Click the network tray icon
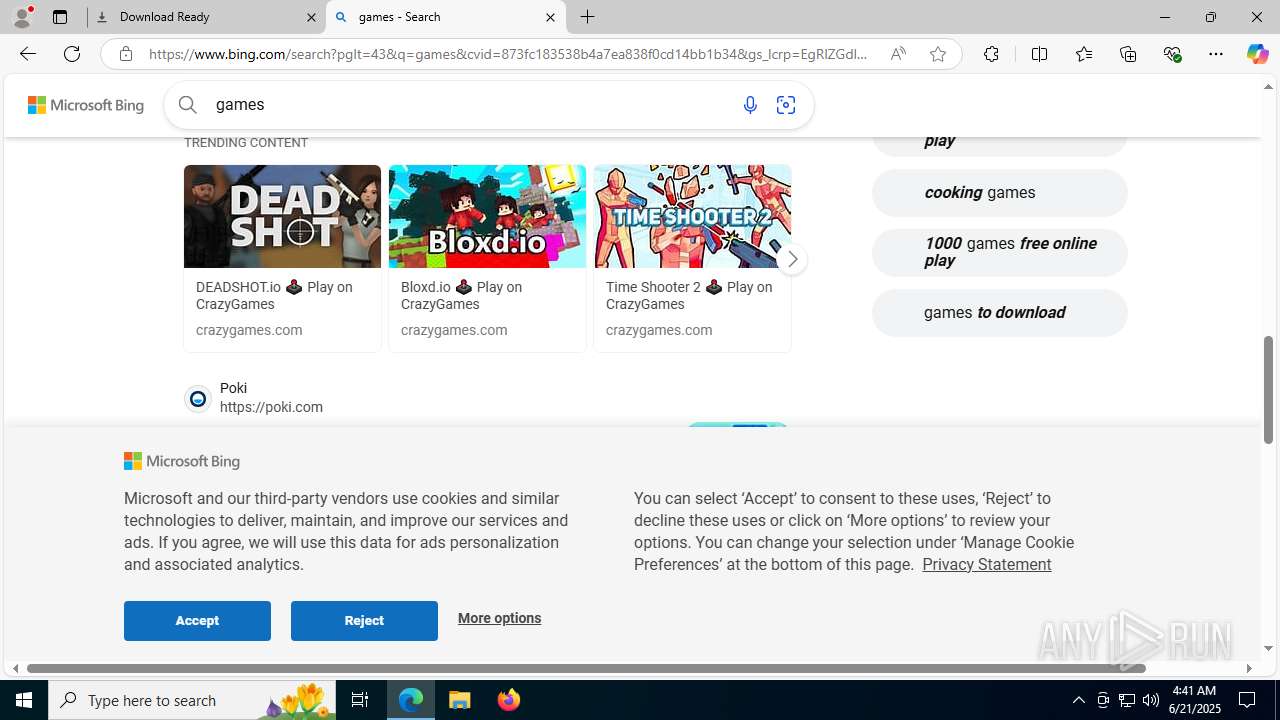 click(x=1126, y=700)
